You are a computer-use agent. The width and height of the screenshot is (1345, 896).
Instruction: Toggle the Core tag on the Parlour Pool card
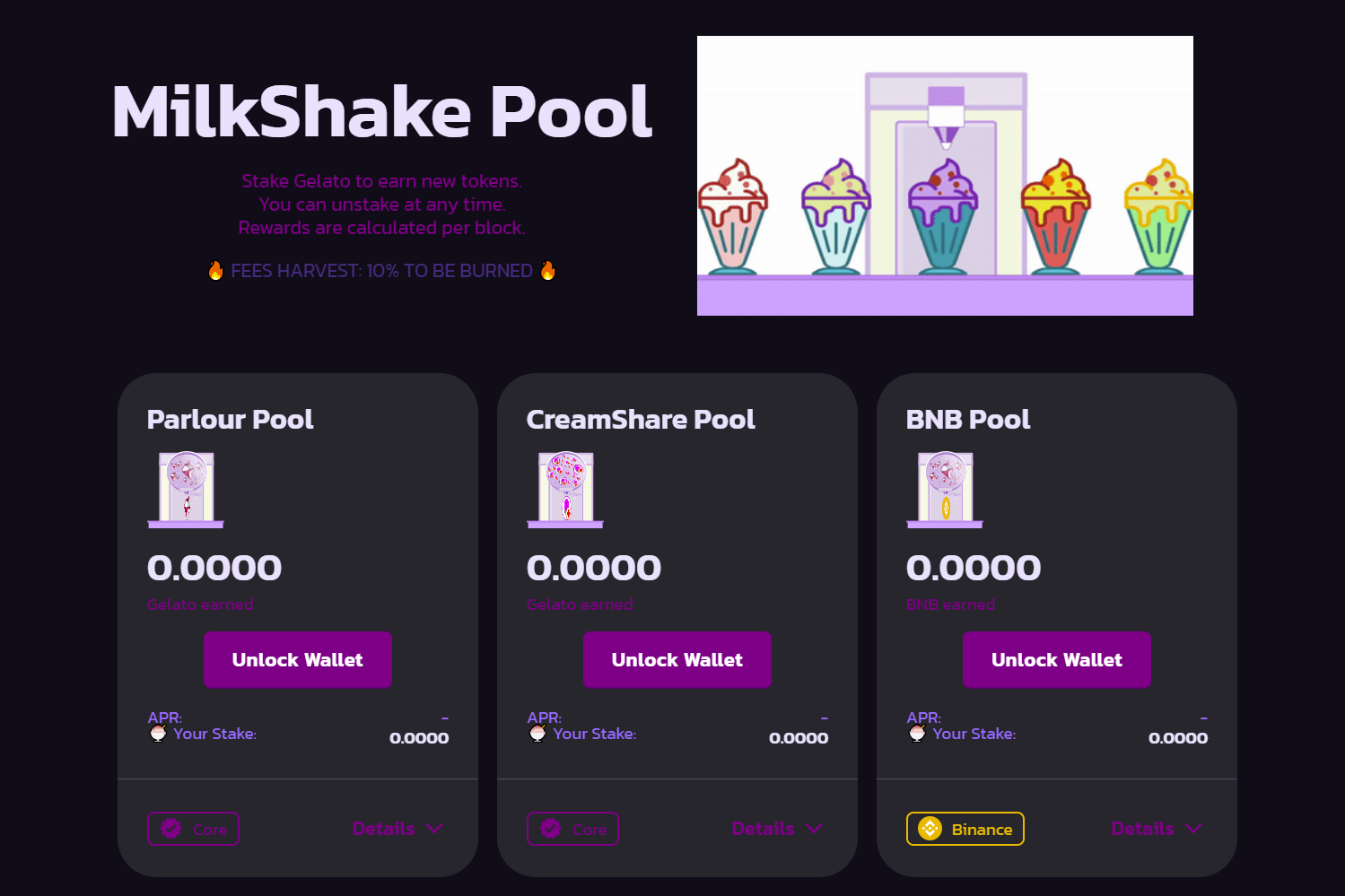[193, 829]
